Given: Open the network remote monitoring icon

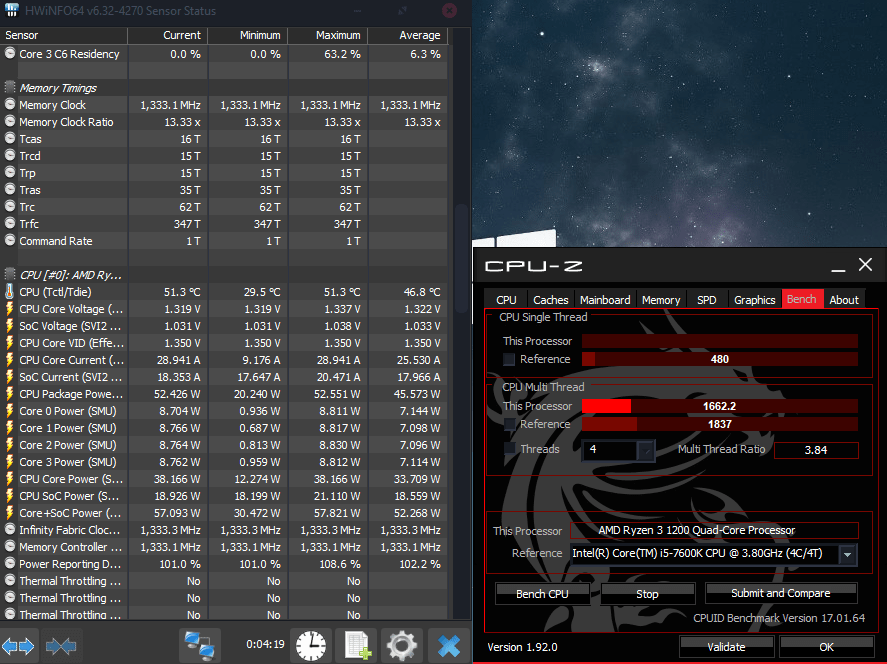Looking at the screenshot, I should [x=200, y=645].
